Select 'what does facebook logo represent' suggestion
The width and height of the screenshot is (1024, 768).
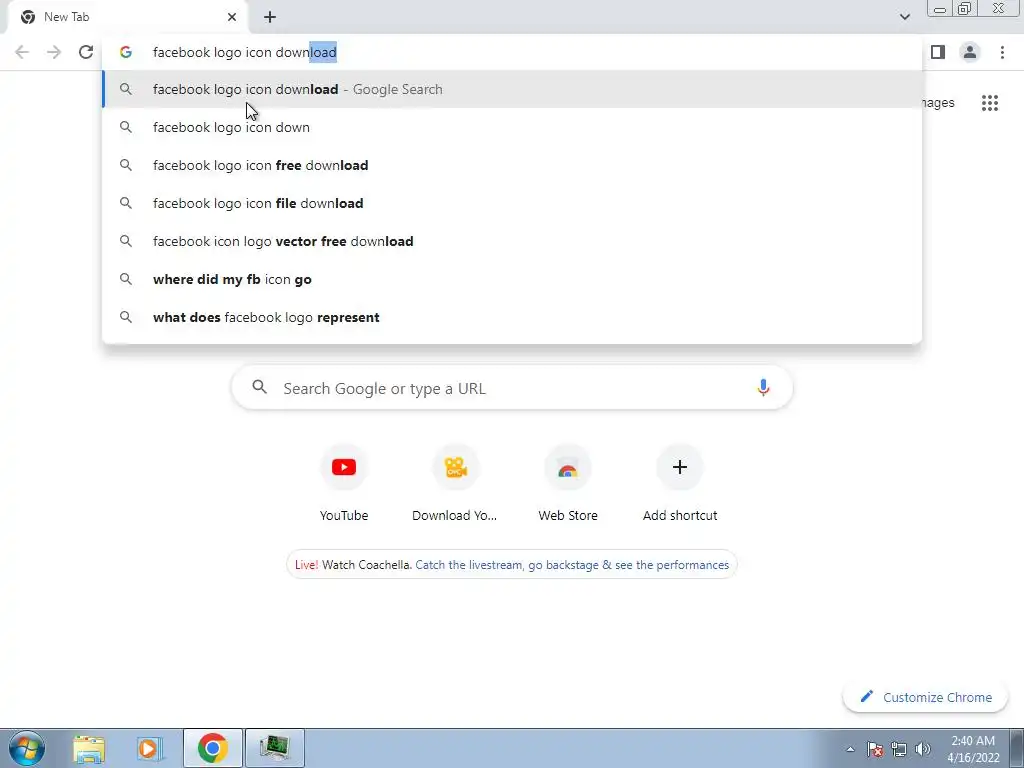click(x=512, y=317)
